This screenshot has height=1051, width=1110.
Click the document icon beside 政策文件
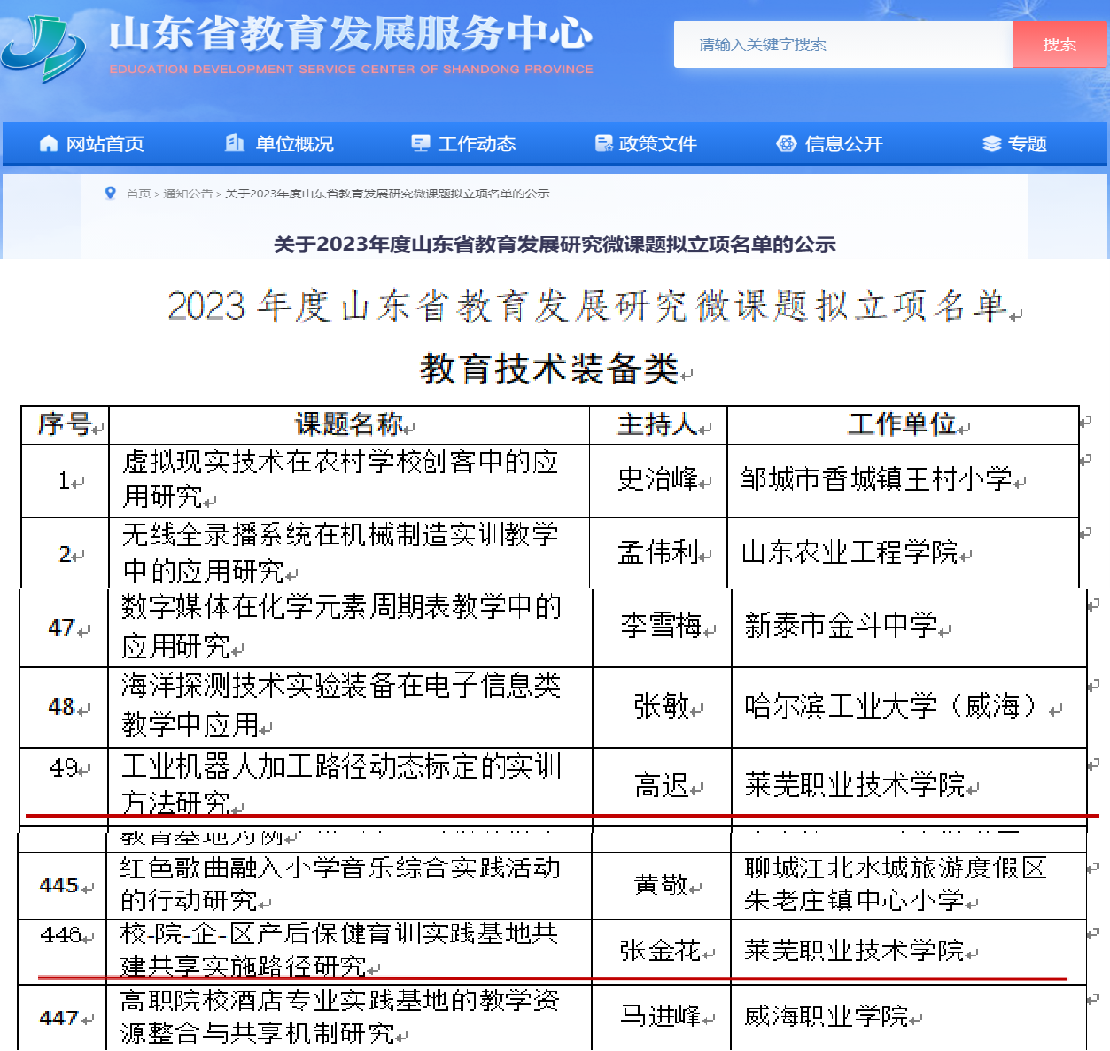[602, 144]
